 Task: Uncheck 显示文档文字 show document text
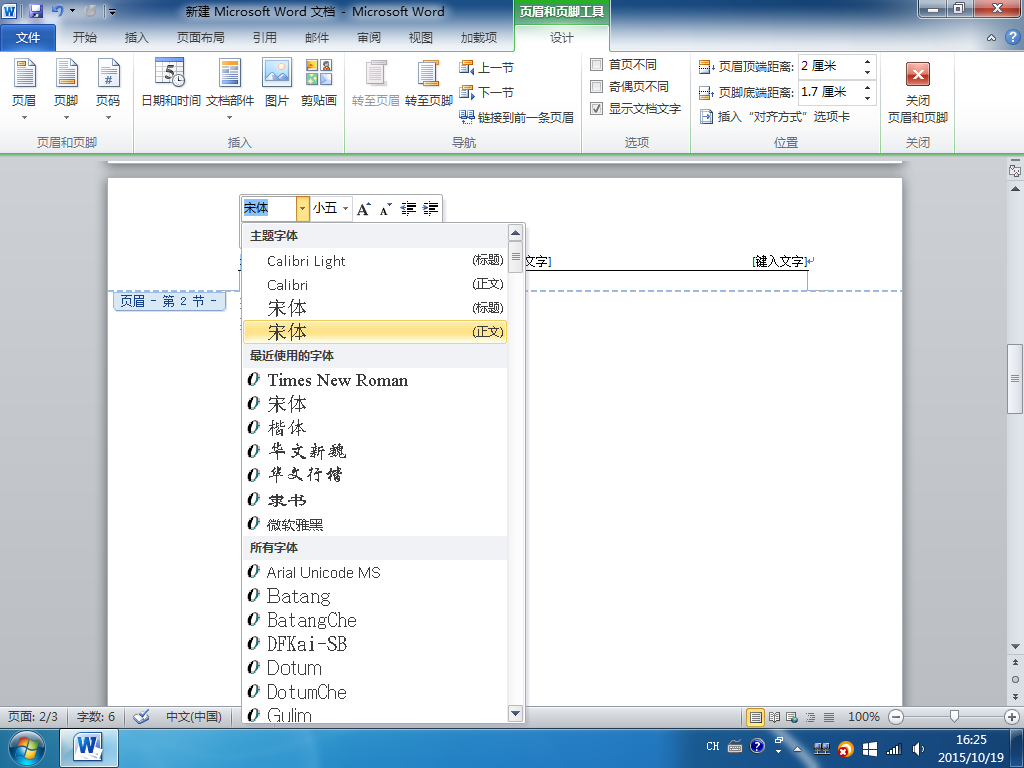click(x=635, y=108)
